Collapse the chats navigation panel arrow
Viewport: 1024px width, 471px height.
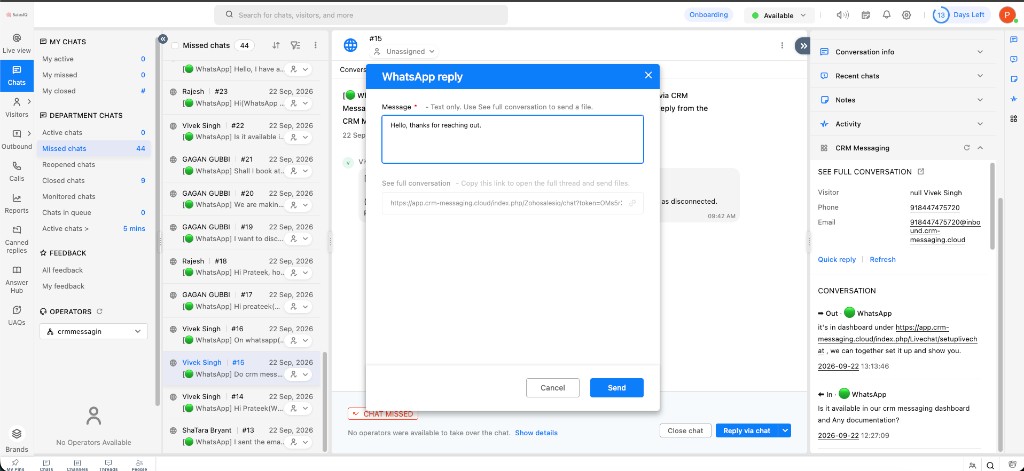[163, 39]
